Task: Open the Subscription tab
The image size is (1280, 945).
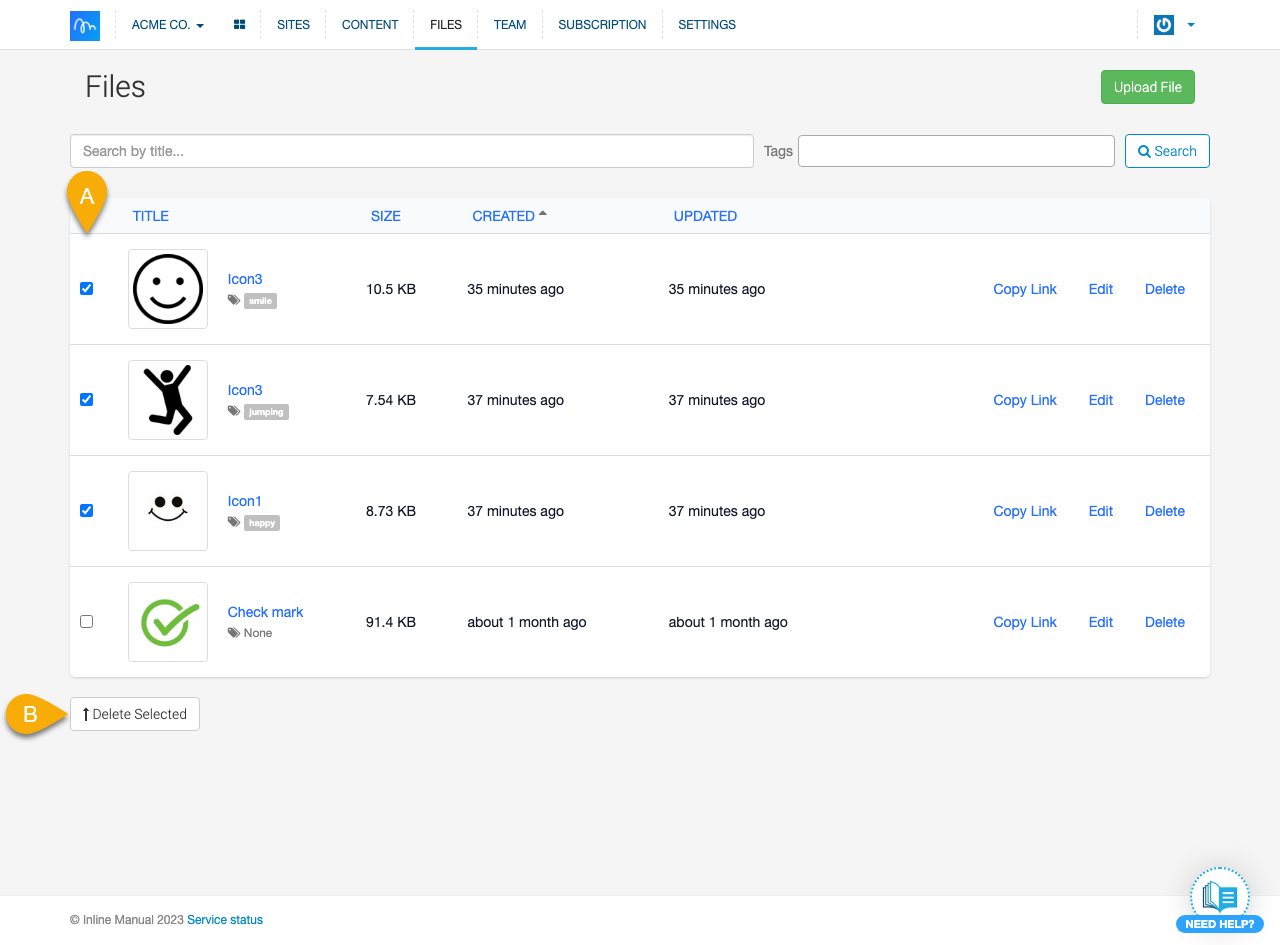Action: click(x=602, y=25)
